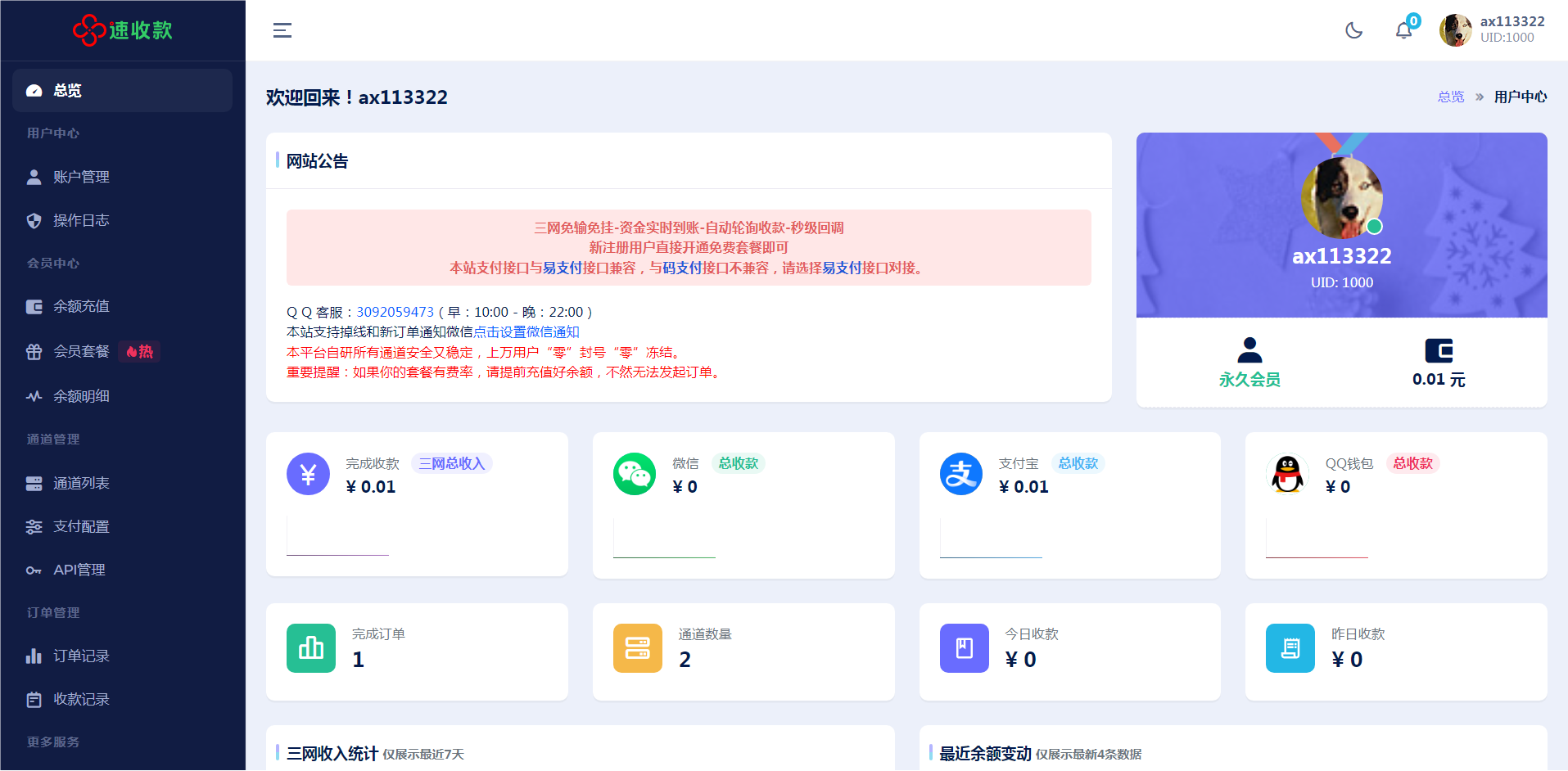Toggle dark mode with the moon icon
1568x771 pixels.
click(1353, 30)
